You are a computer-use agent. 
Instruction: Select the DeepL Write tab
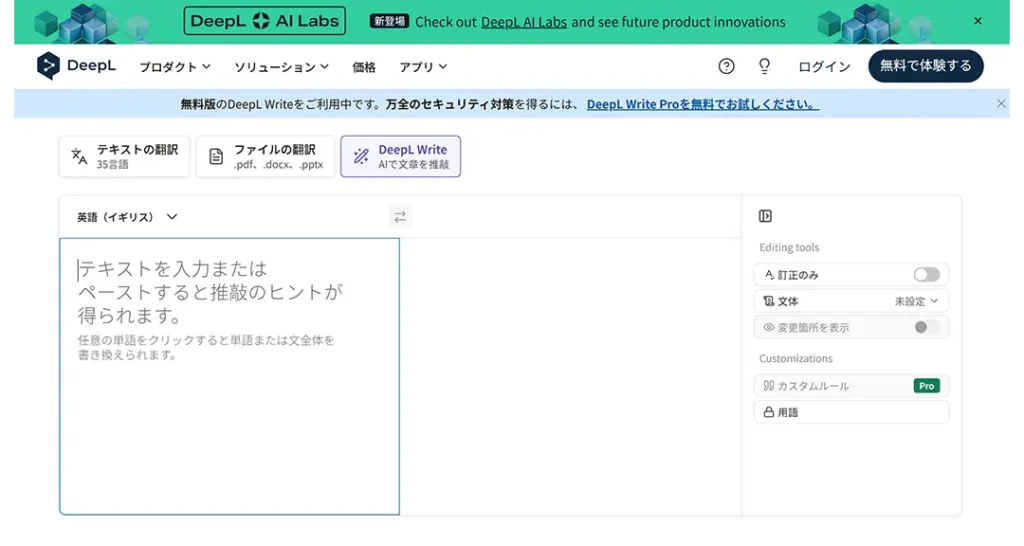click(x=400, y=156)
